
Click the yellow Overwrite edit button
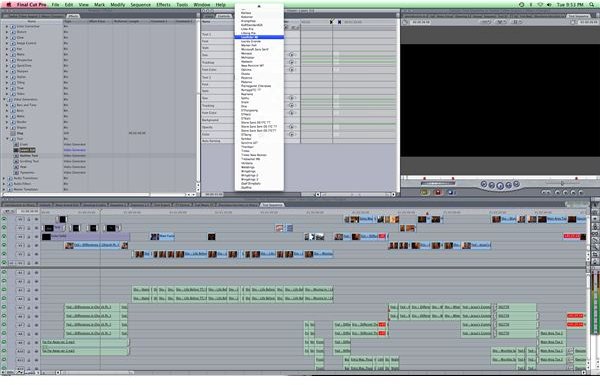pyautogui.click(x=424, y=192)
